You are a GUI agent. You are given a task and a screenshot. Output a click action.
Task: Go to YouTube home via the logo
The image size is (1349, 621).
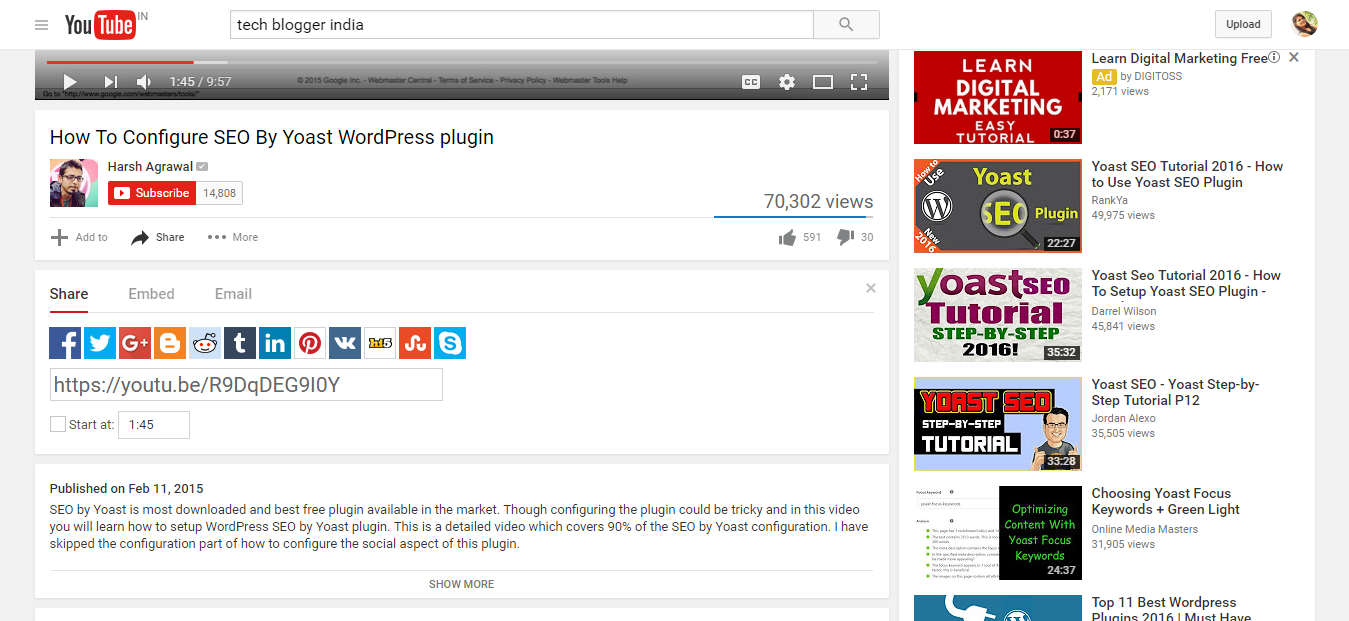click(100, 25)
